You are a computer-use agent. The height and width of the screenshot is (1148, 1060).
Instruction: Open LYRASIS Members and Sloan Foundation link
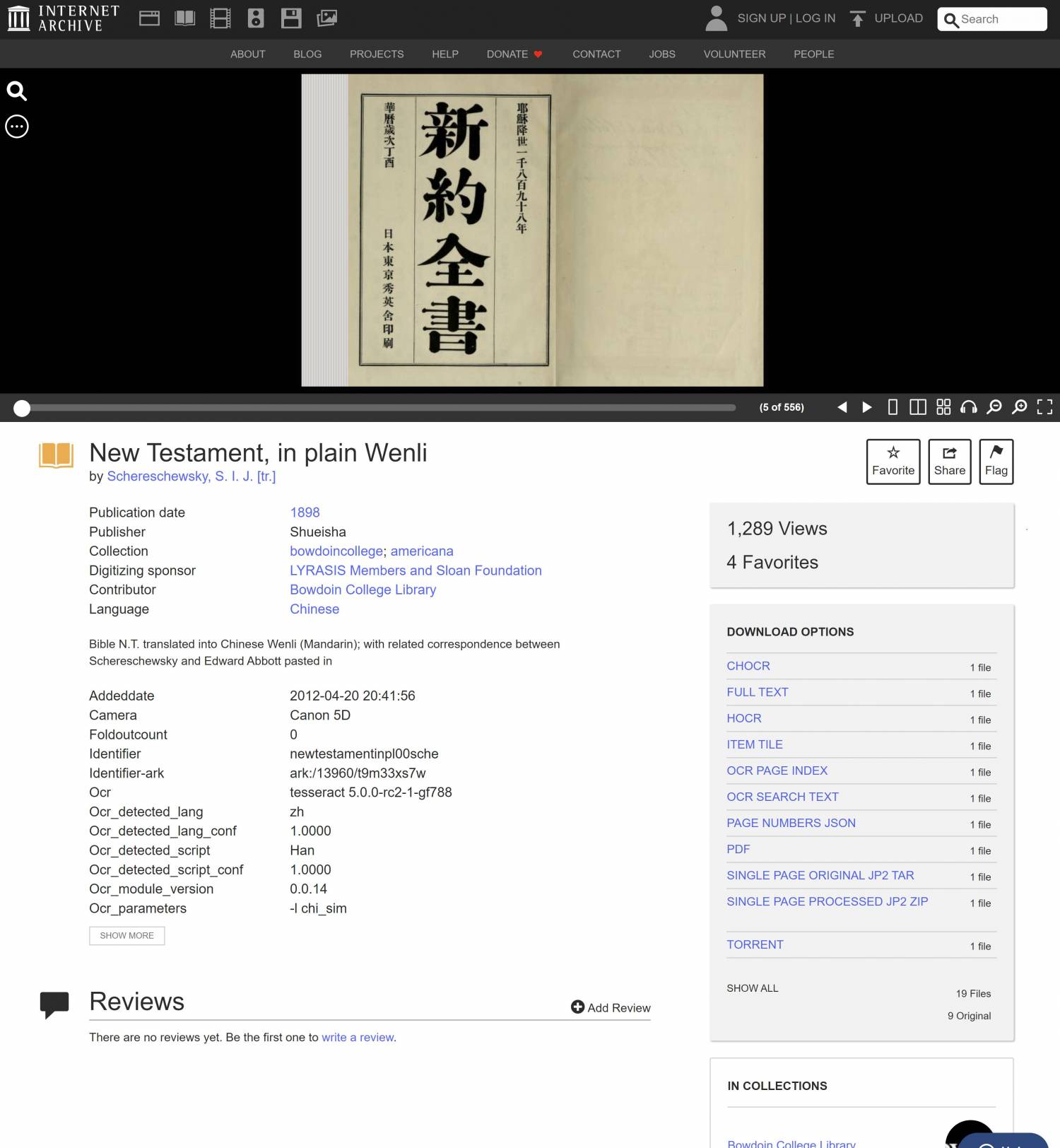coord(416,570)
